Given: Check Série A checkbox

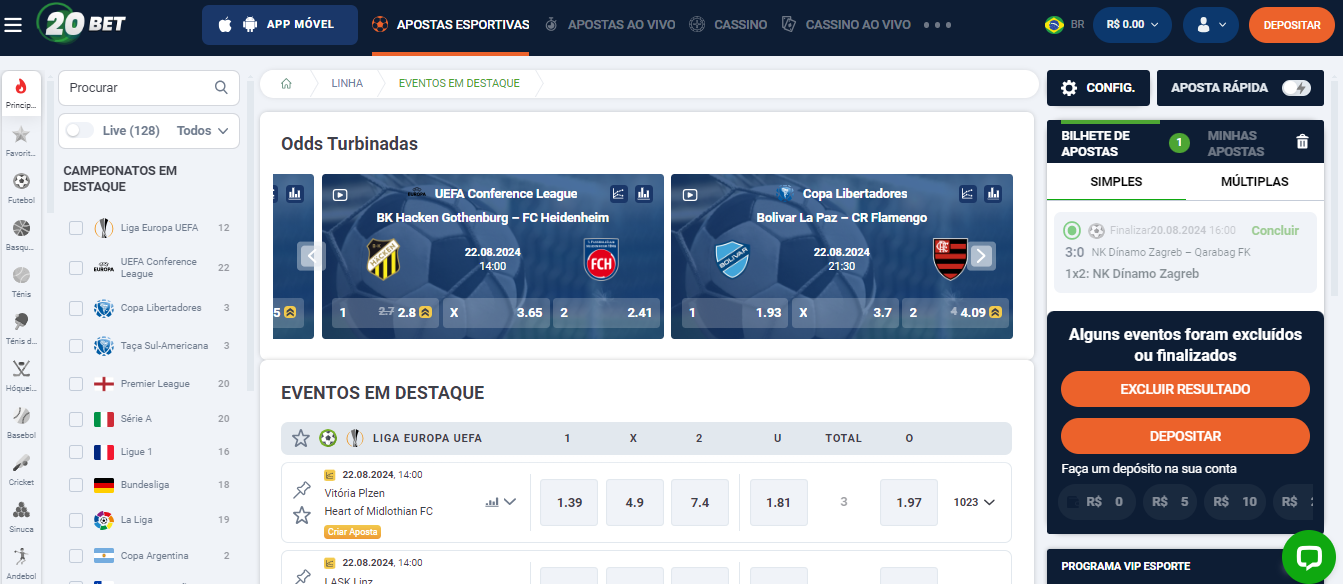Looking at the screenshot, I should tap(76, 419).
